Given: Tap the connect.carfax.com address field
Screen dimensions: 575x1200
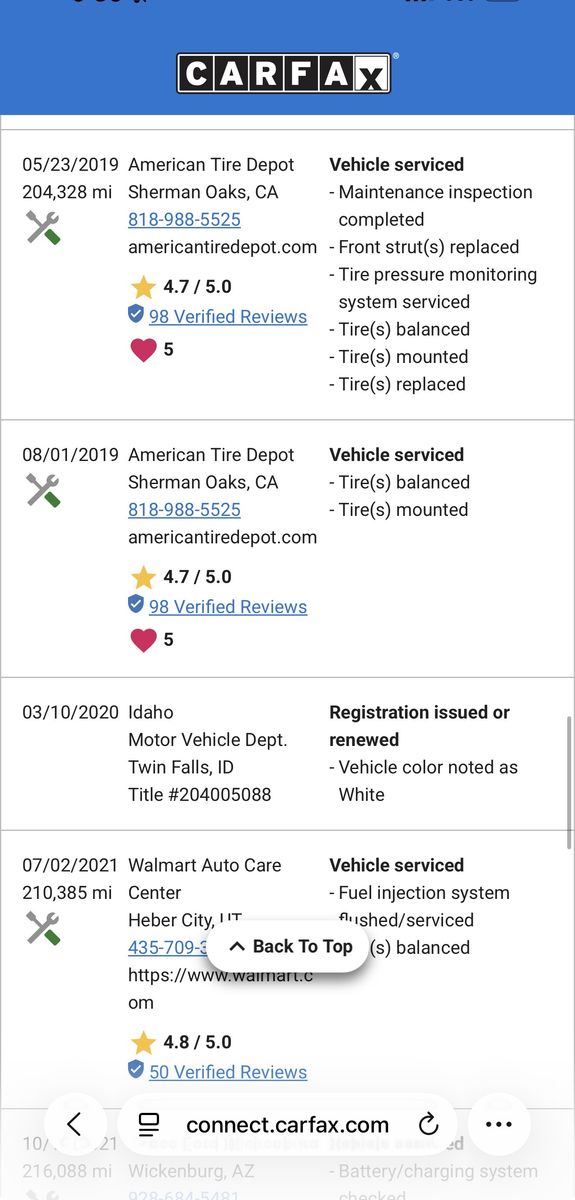Looking at the screenshot, I should 287,1124.
